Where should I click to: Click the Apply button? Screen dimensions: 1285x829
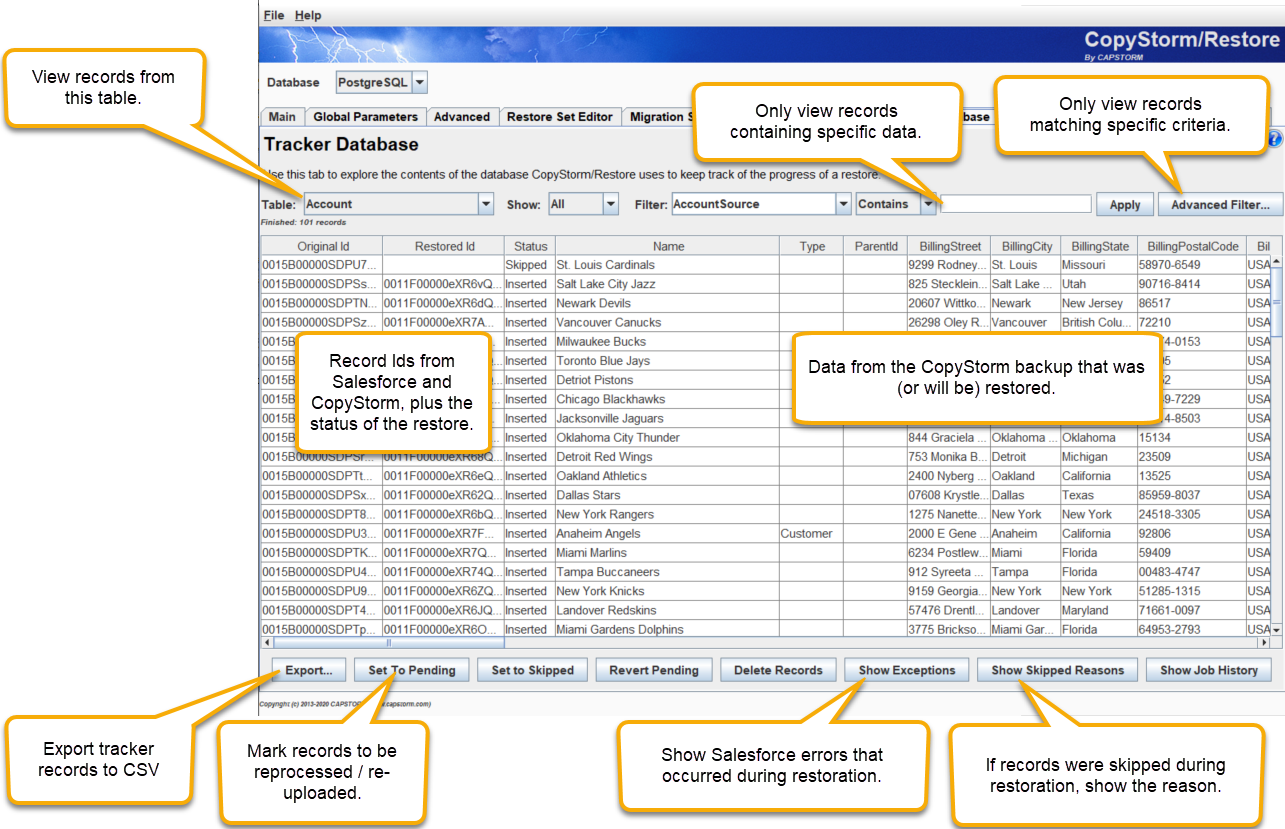tap(1124, 203)
